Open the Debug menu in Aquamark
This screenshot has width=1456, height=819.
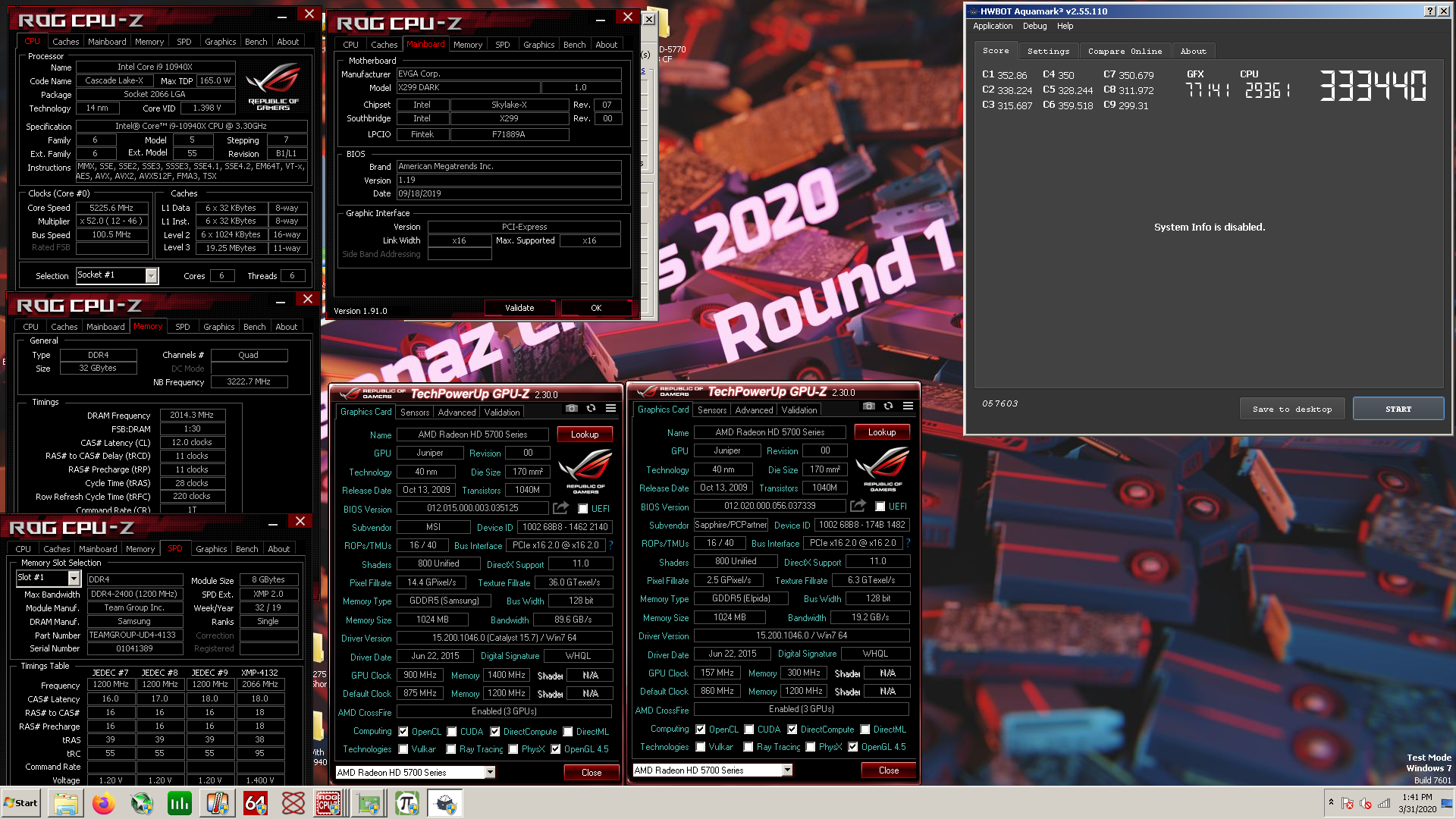pyautogui.click(x=1034, y=26)
